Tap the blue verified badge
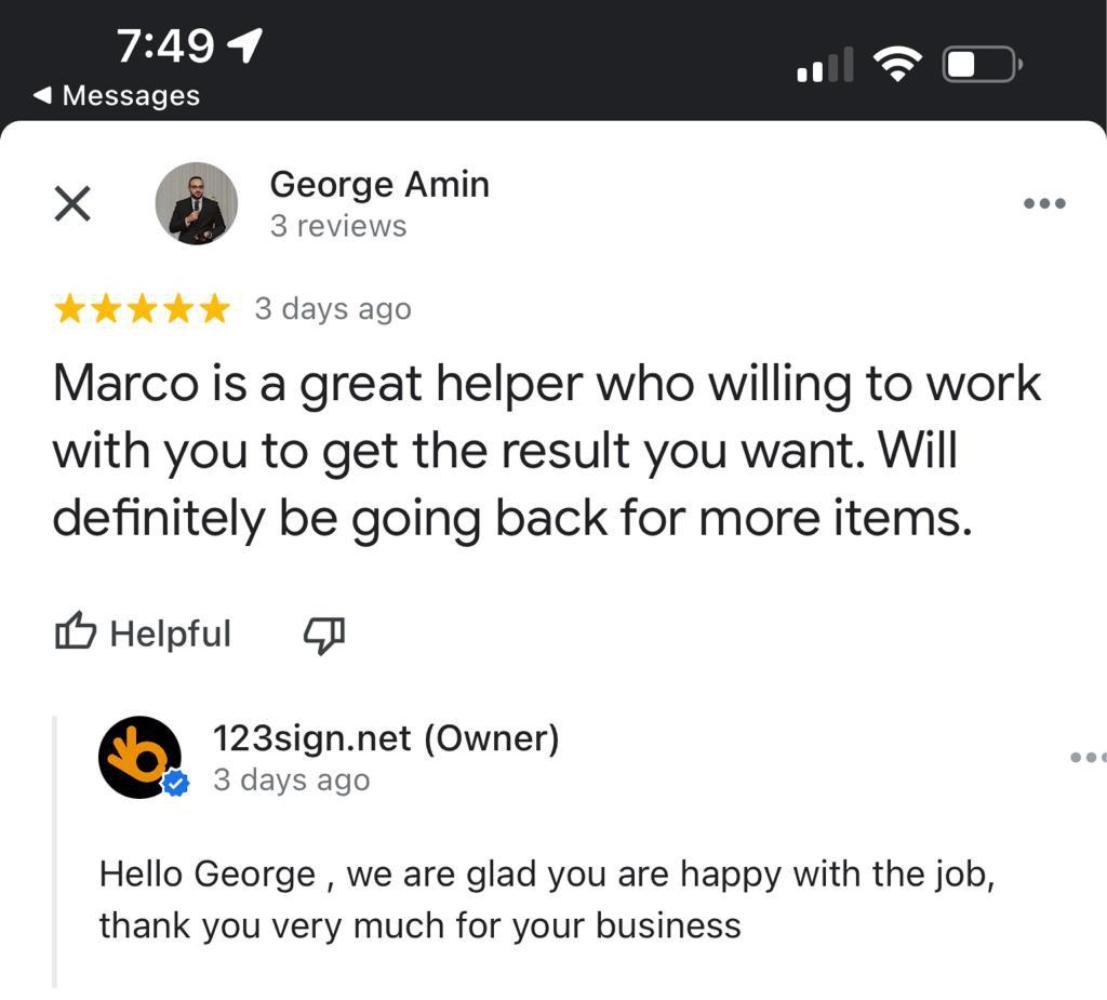Screen dimensions: 1107x1000 [x=176, y=785]
